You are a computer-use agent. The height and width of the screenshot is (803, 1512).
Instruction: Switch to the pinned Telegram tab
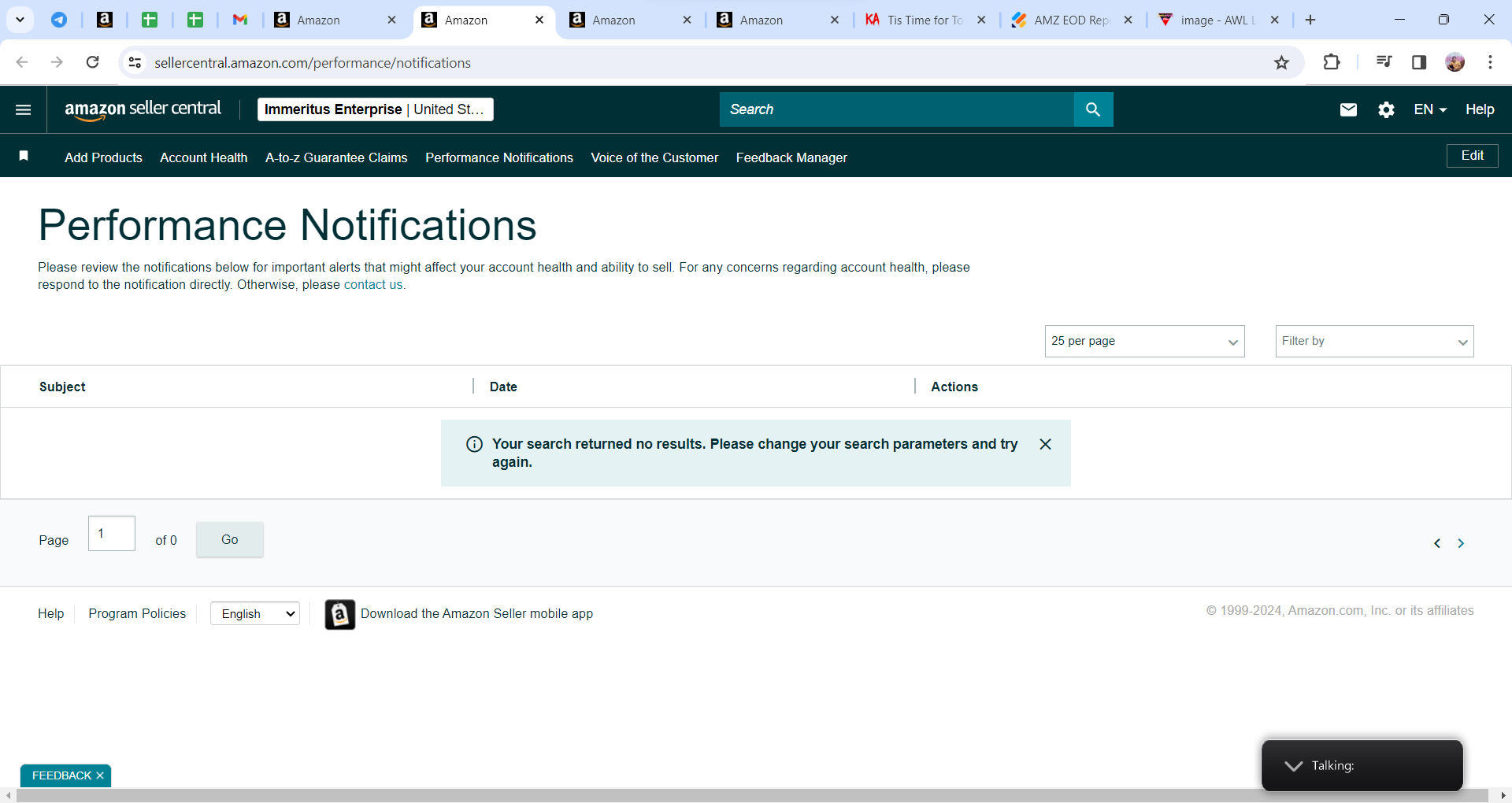point(59,20)
